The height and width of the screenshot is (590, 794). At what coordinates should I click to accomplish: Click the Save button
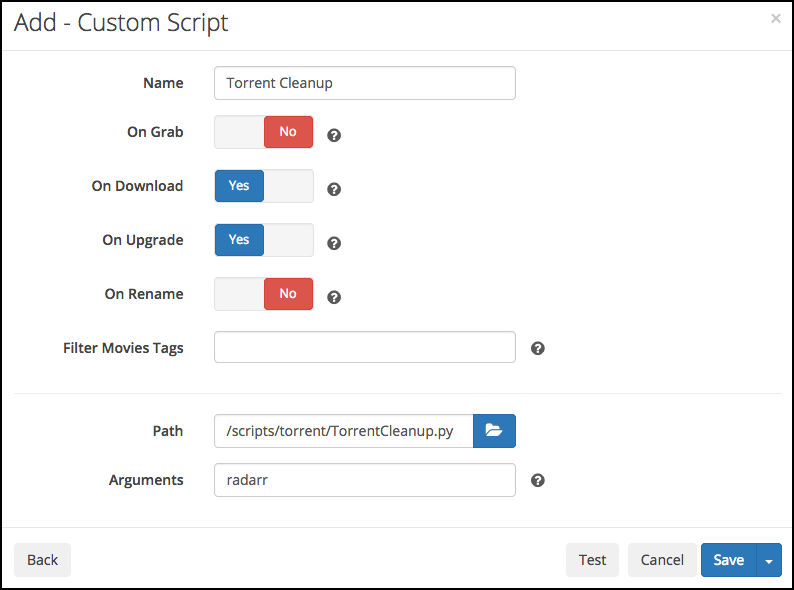pyautogui.click(x=729, y=560)
